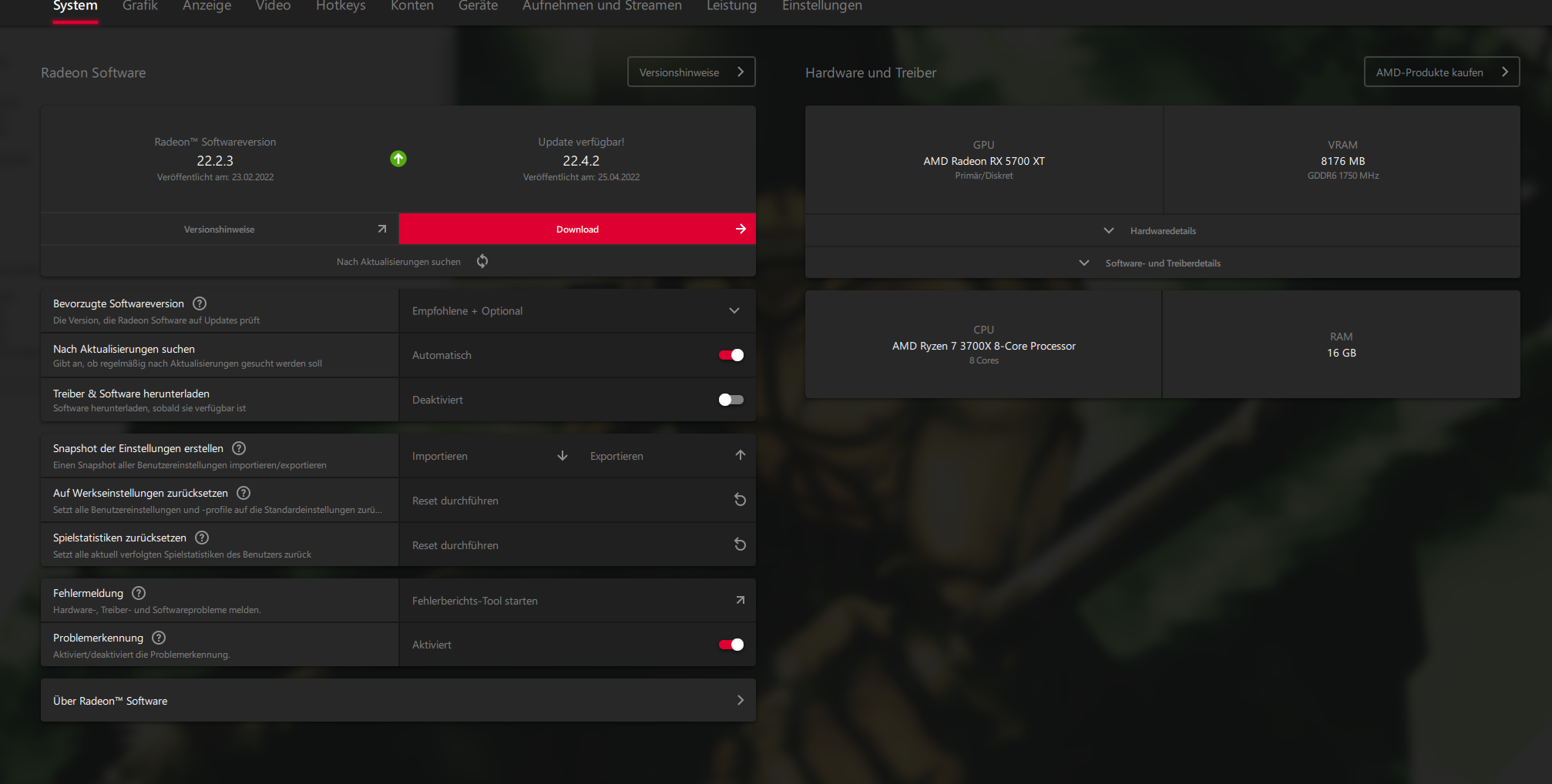Click Importieren snapshot button

[x=489, y=456]
